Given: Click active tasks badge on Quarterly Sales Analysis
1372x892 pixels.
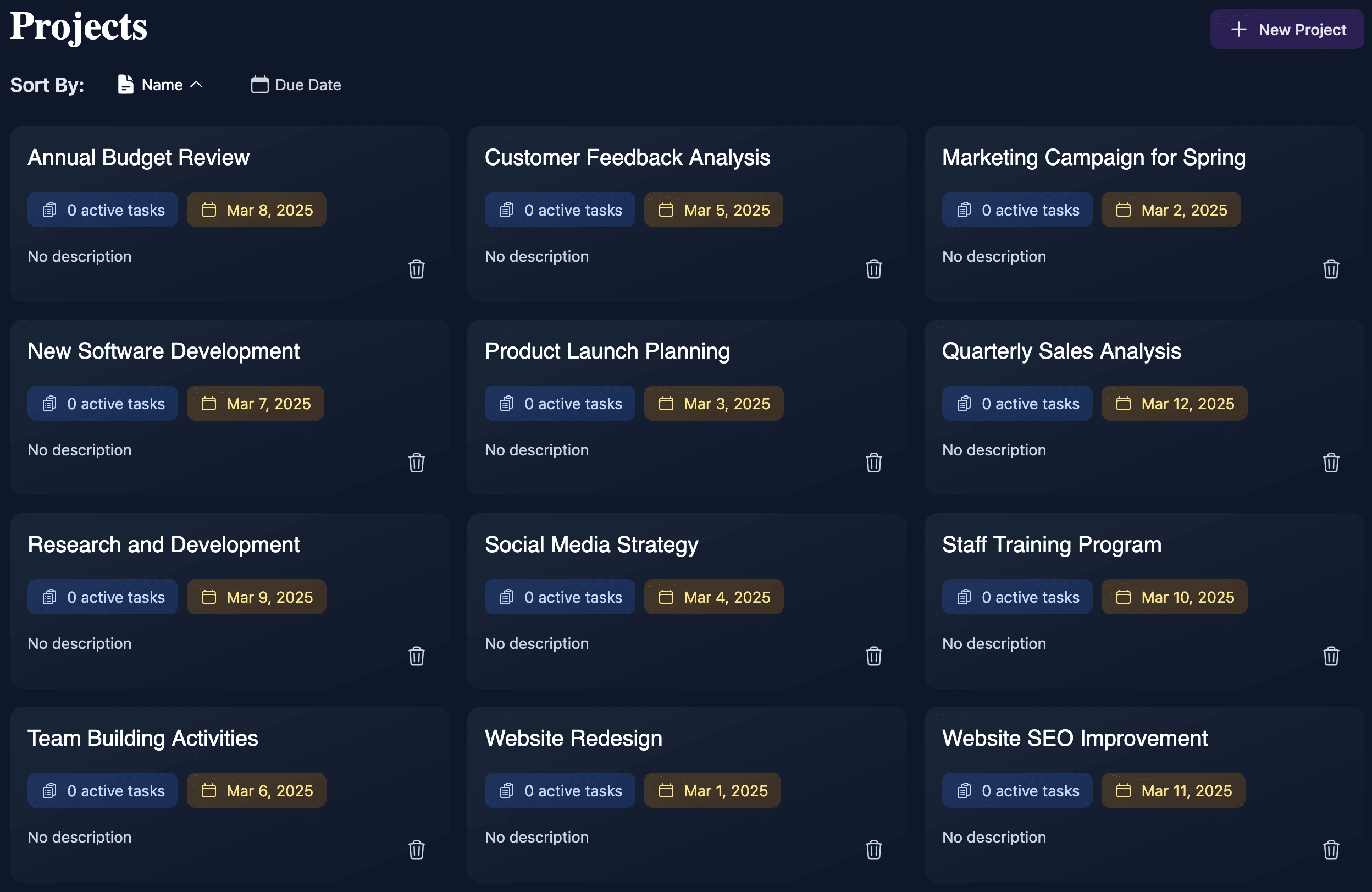Looking at the screenshot, I should click(x=1017, y=404).
